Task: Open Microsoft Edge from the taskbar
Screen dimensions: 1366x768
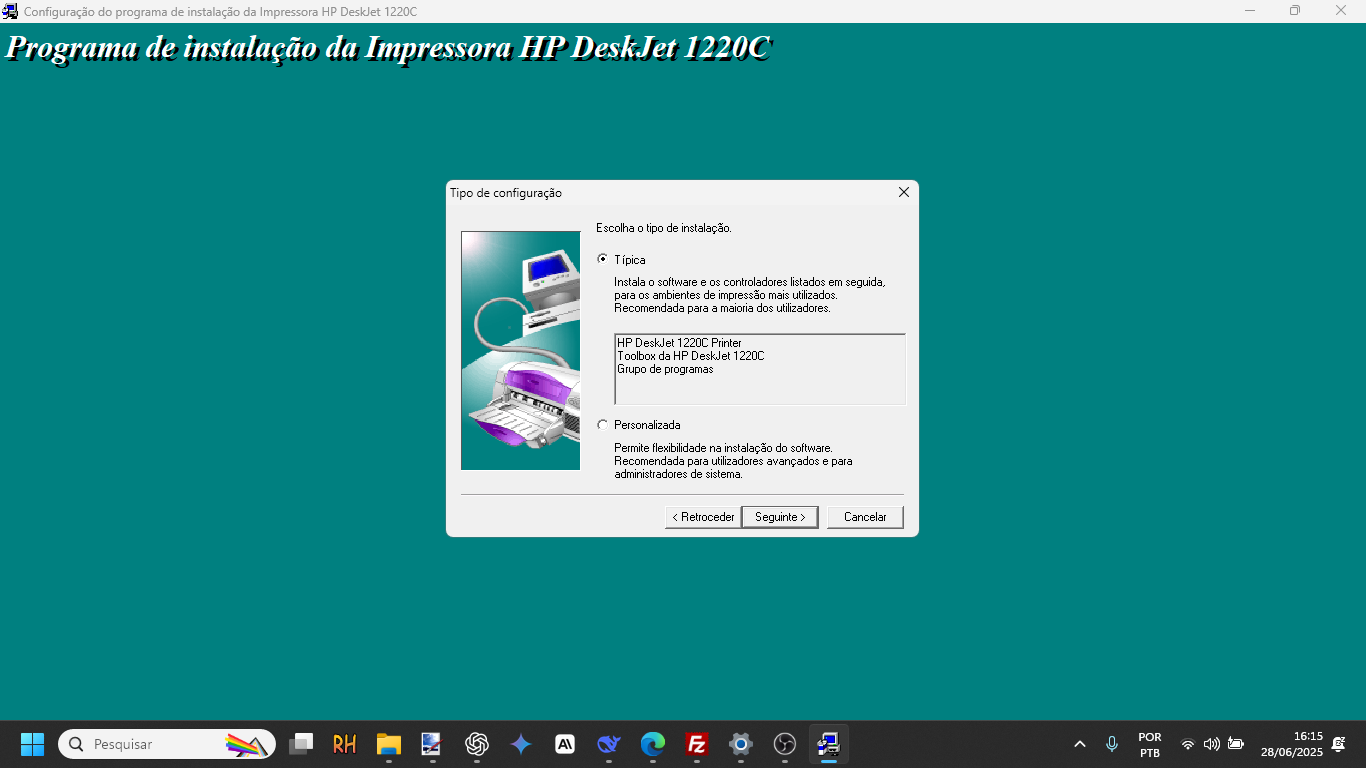Action: click(653, 744)
